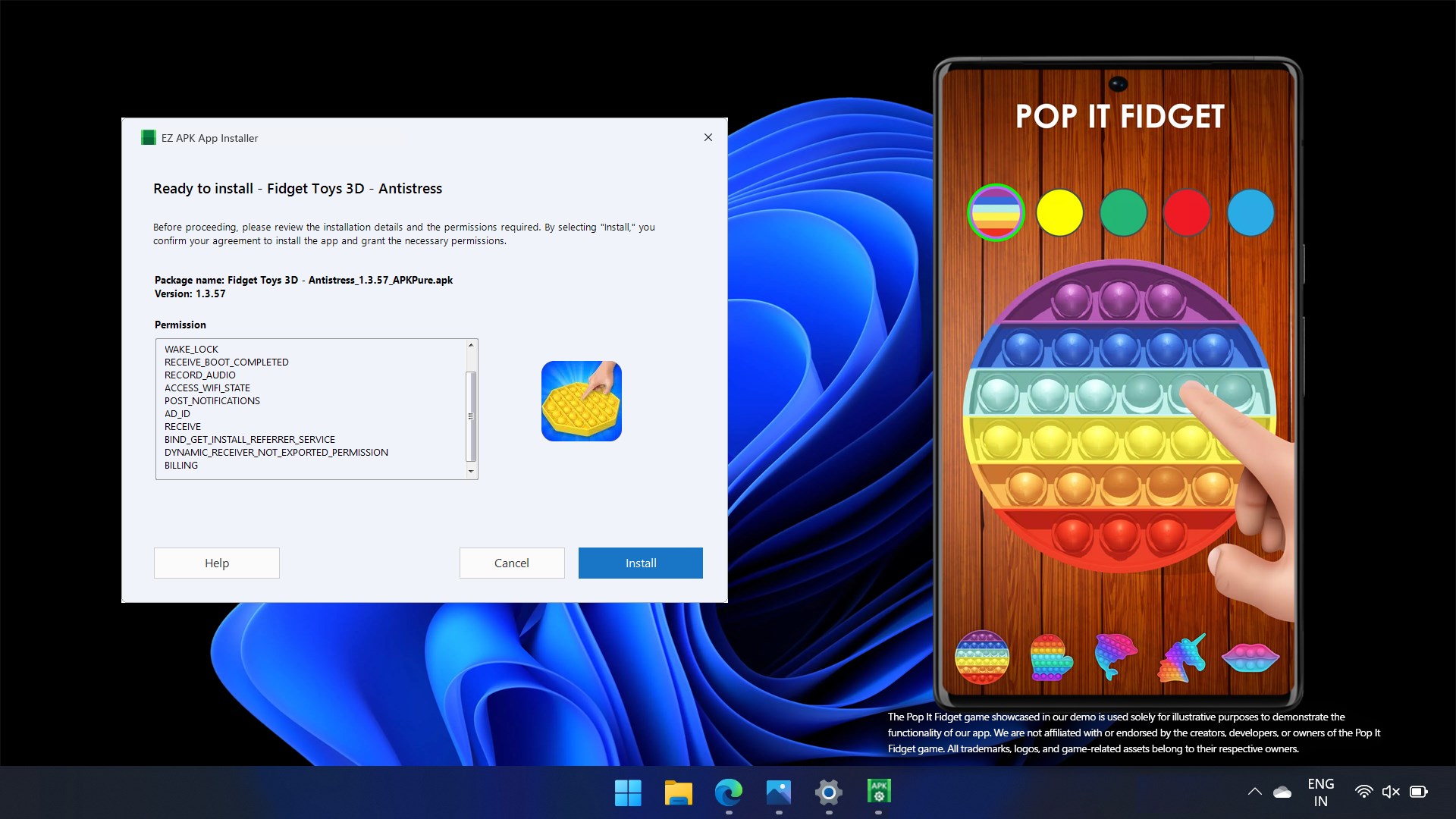
Task: Open Windows Settings from the taskbar
Action: [828, 792]
